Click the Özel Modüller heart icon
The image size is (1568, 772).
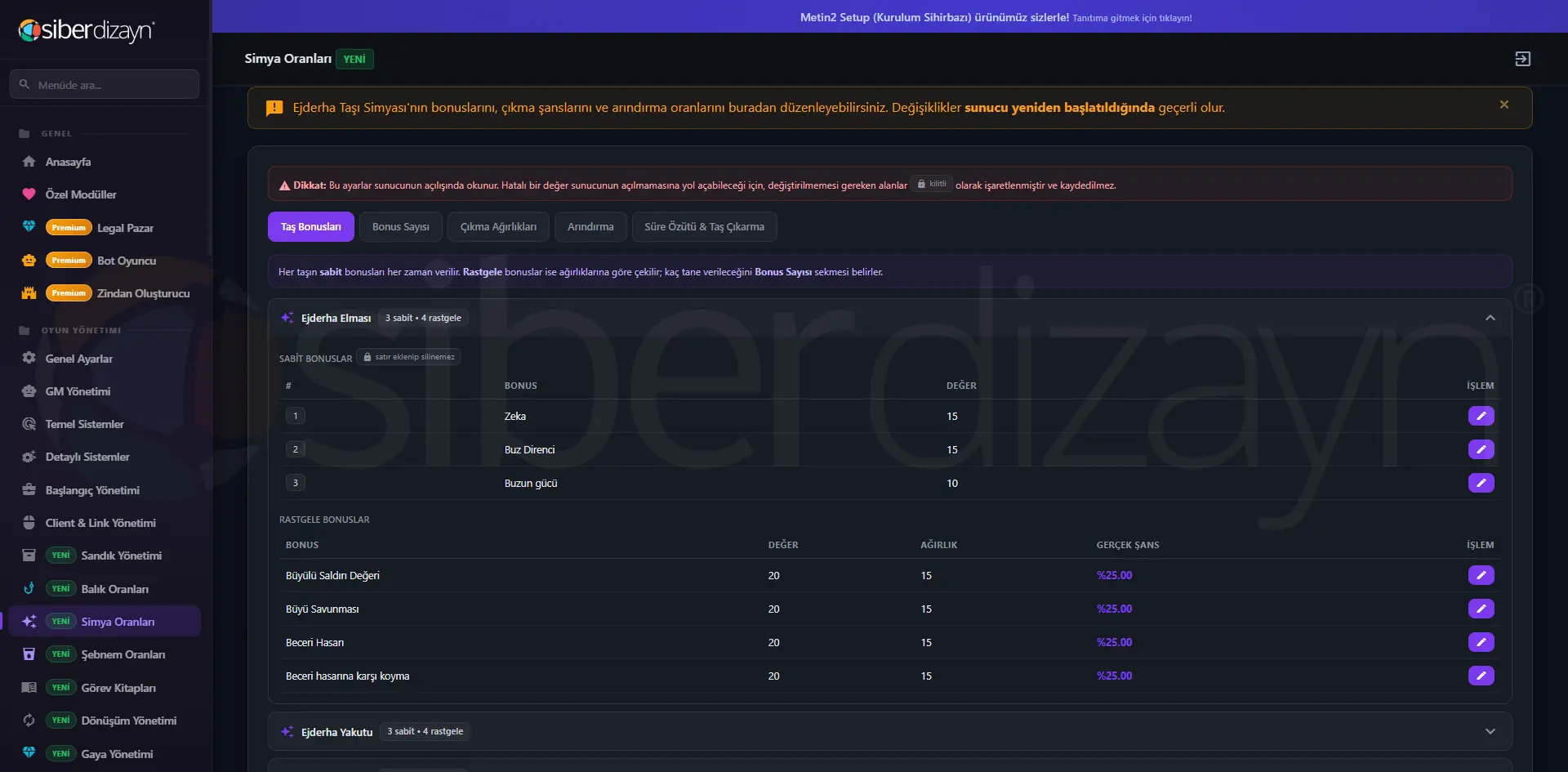pos(29,194)
